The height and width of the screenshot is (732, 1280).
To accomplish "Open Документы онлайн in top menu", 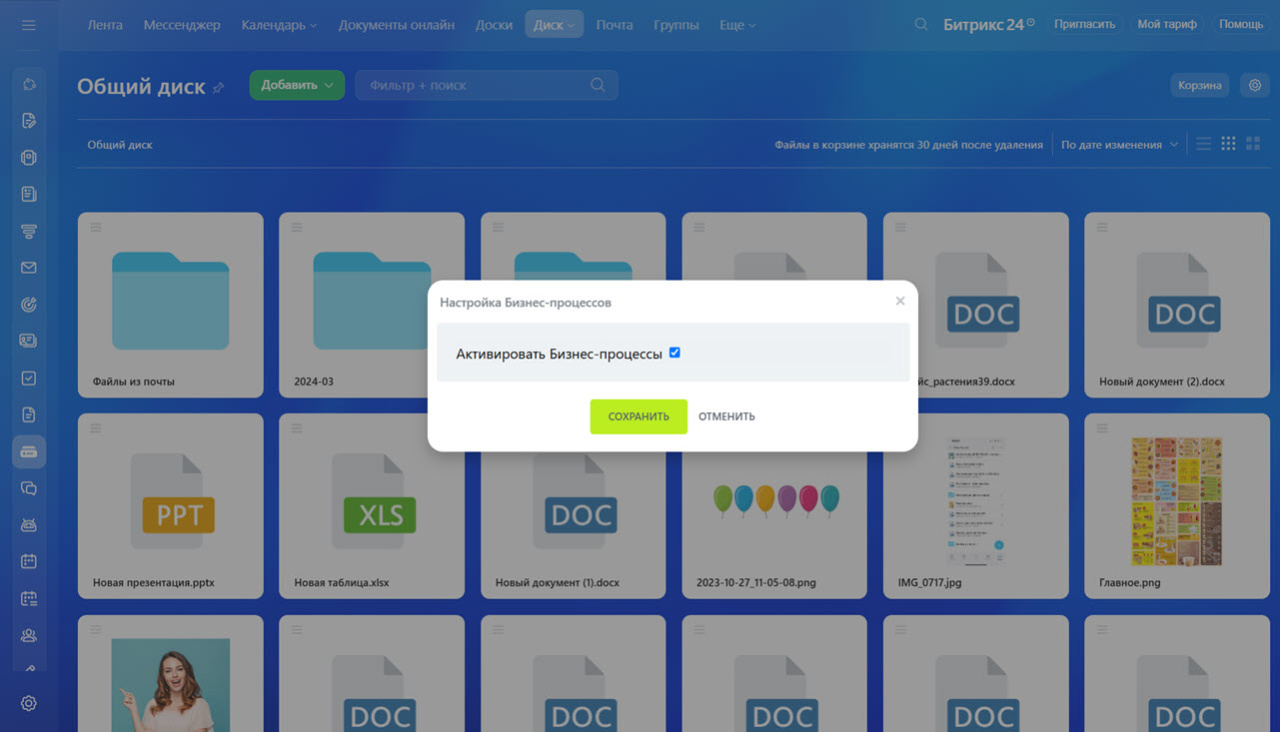I will [x=396, y=25].
